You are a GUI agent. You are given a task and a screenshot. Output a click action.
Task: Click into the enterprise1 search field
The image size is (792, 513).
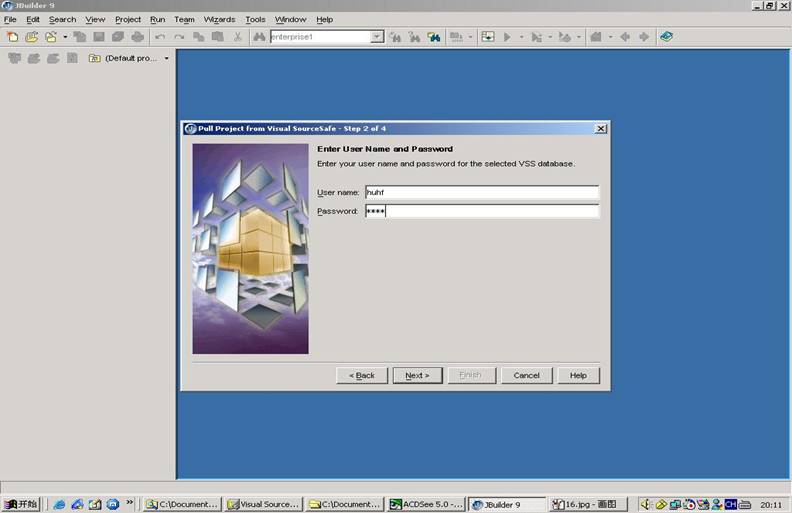[320, 37]
